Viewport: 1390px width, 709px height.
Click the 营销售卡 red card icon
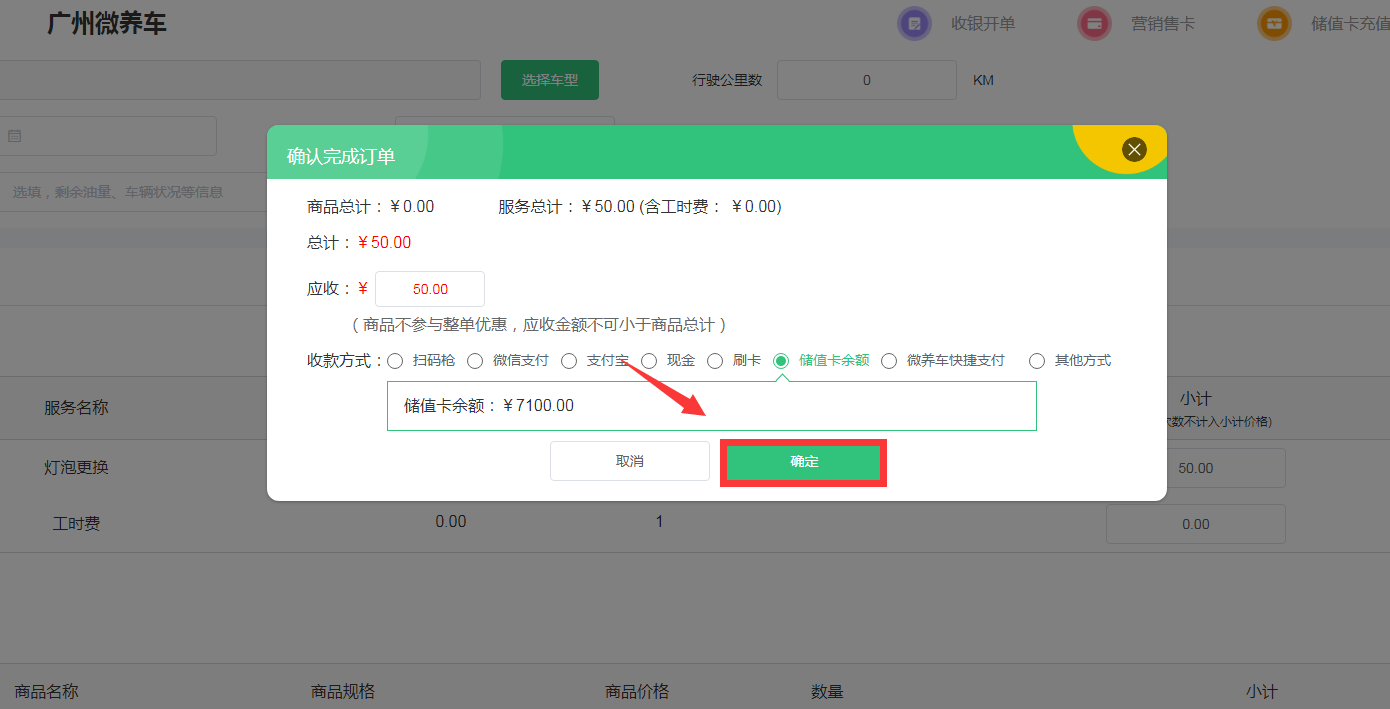(x=1094, y=23)
